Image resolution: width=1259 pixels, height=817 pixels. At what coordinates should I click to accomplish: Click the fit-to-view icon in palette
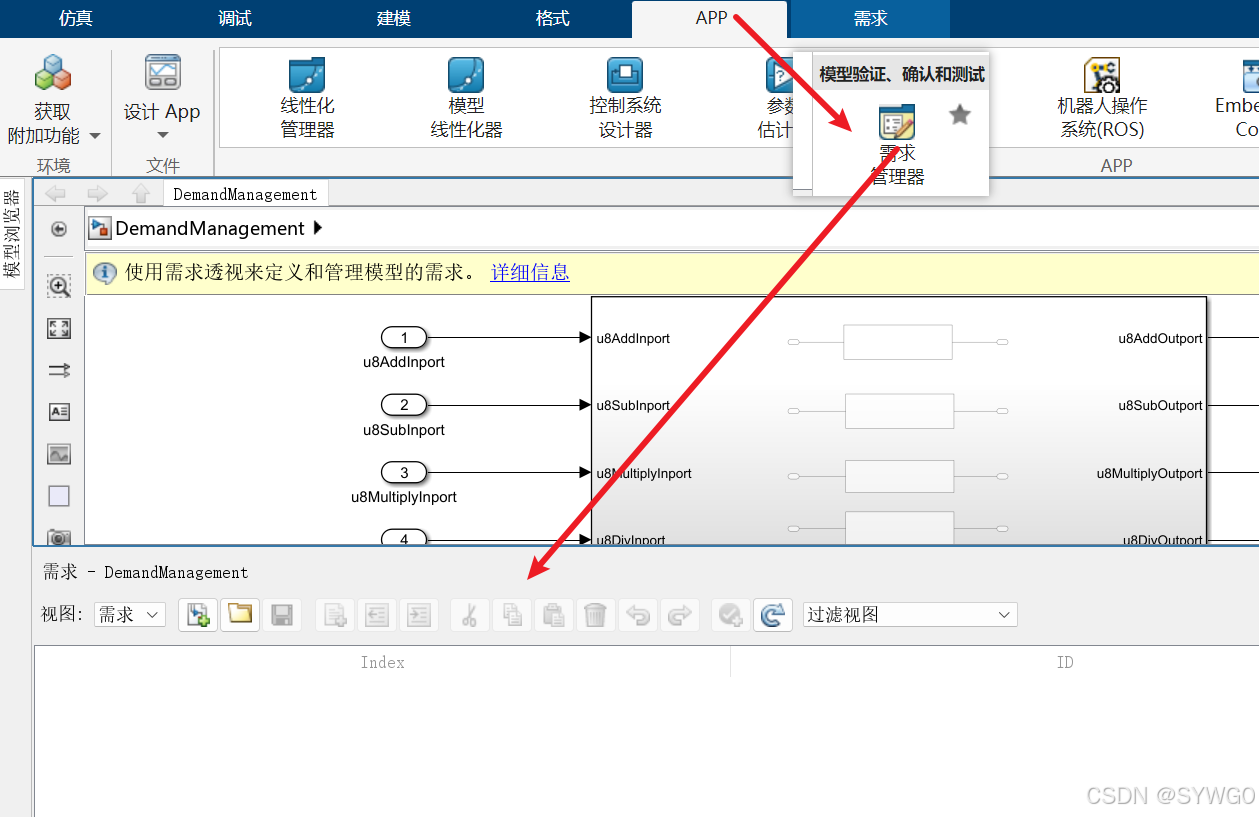click(59, 328)
